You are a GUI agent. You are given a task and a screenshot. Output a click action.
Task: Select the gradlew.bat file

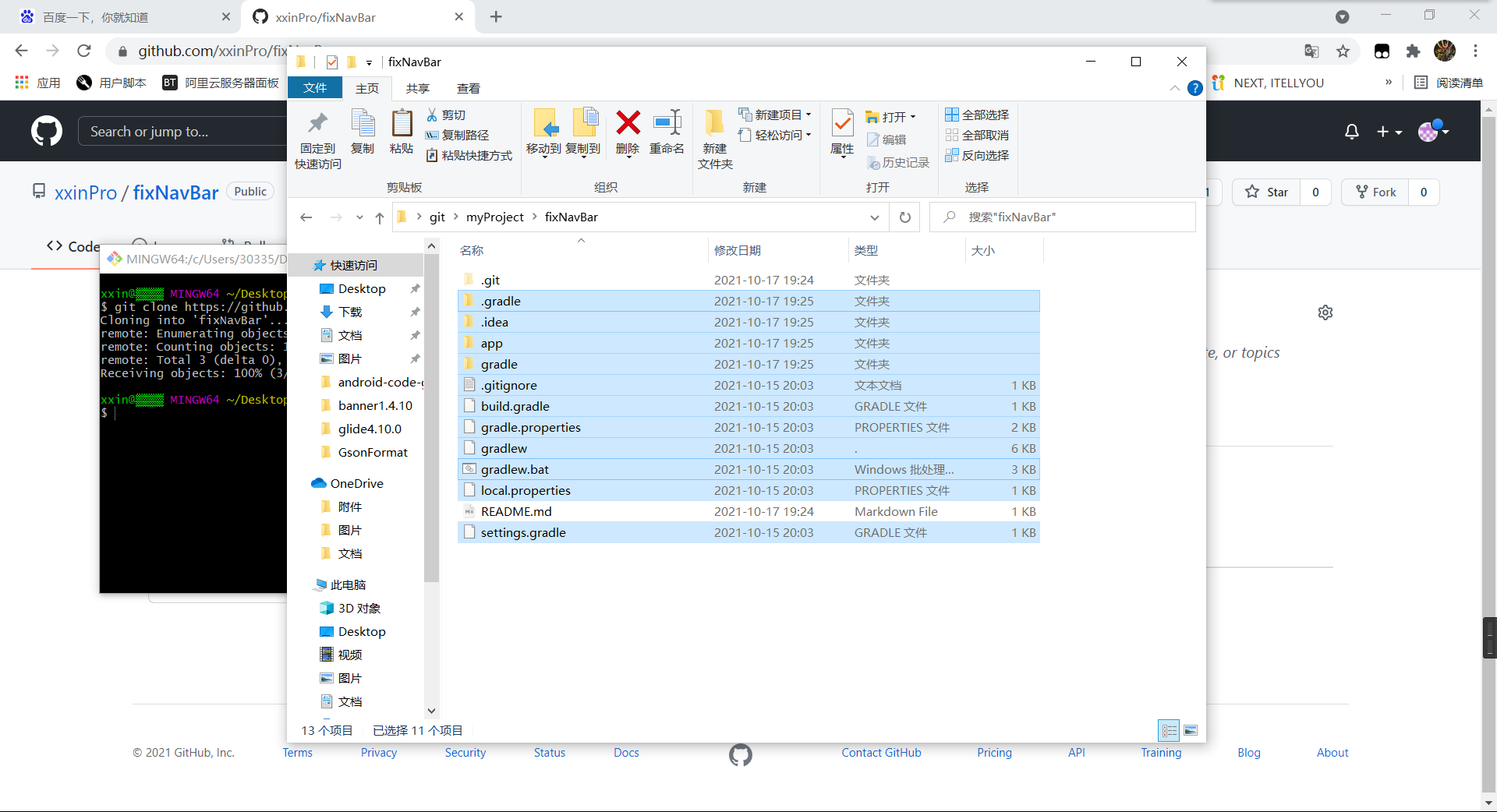tap(748, 469)
